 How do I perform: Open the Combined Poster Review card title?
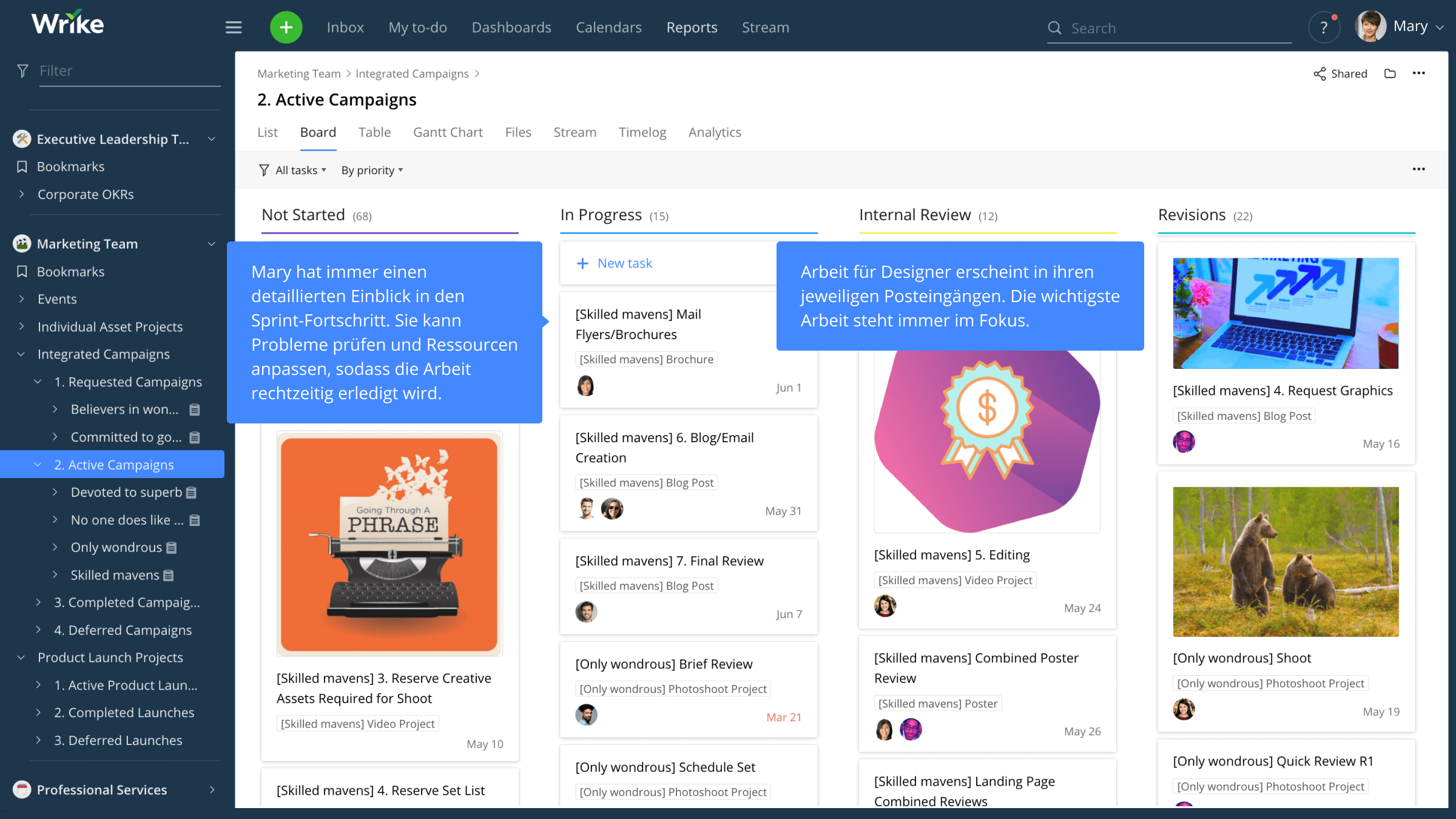point(976,668)
